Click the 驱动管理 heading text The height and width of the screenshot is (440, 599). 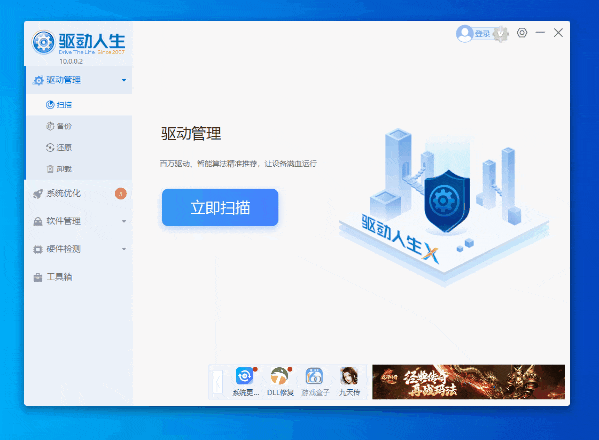coord(191,134)
